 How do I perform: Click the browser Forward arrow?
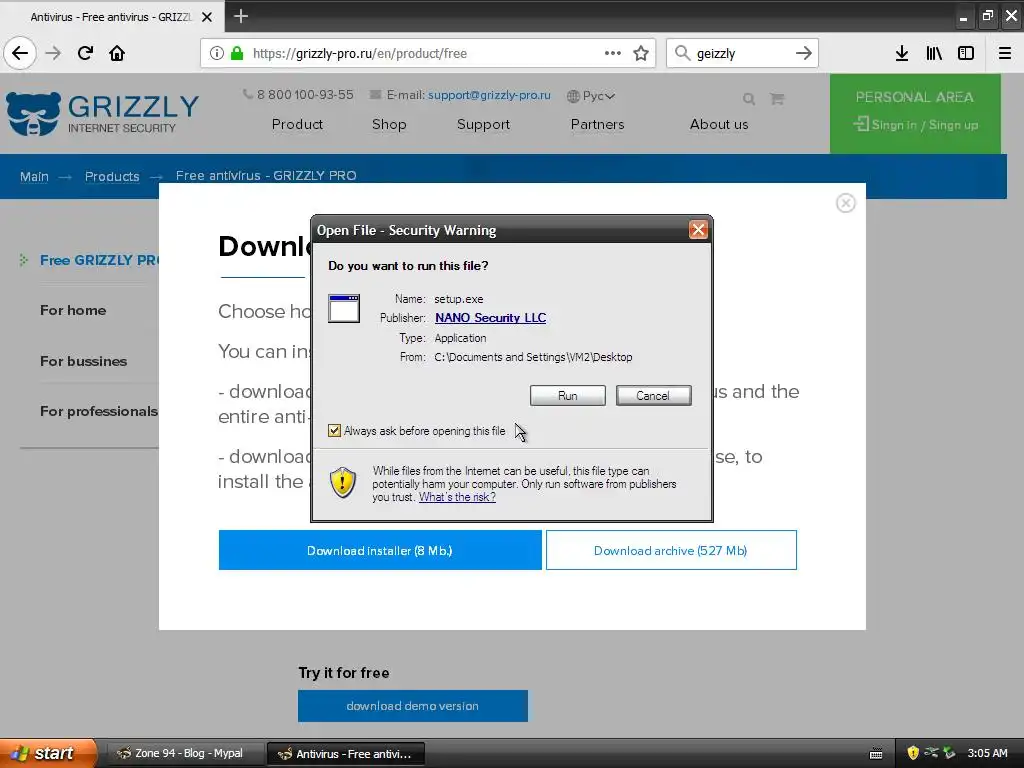(53, 53)
